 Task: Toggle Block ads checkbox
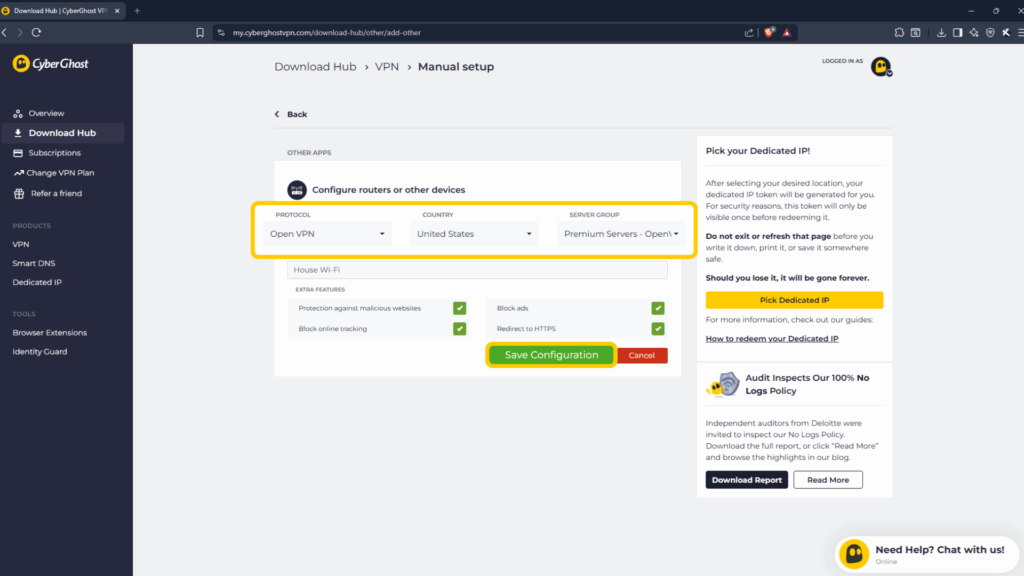(x=658, y=308)
